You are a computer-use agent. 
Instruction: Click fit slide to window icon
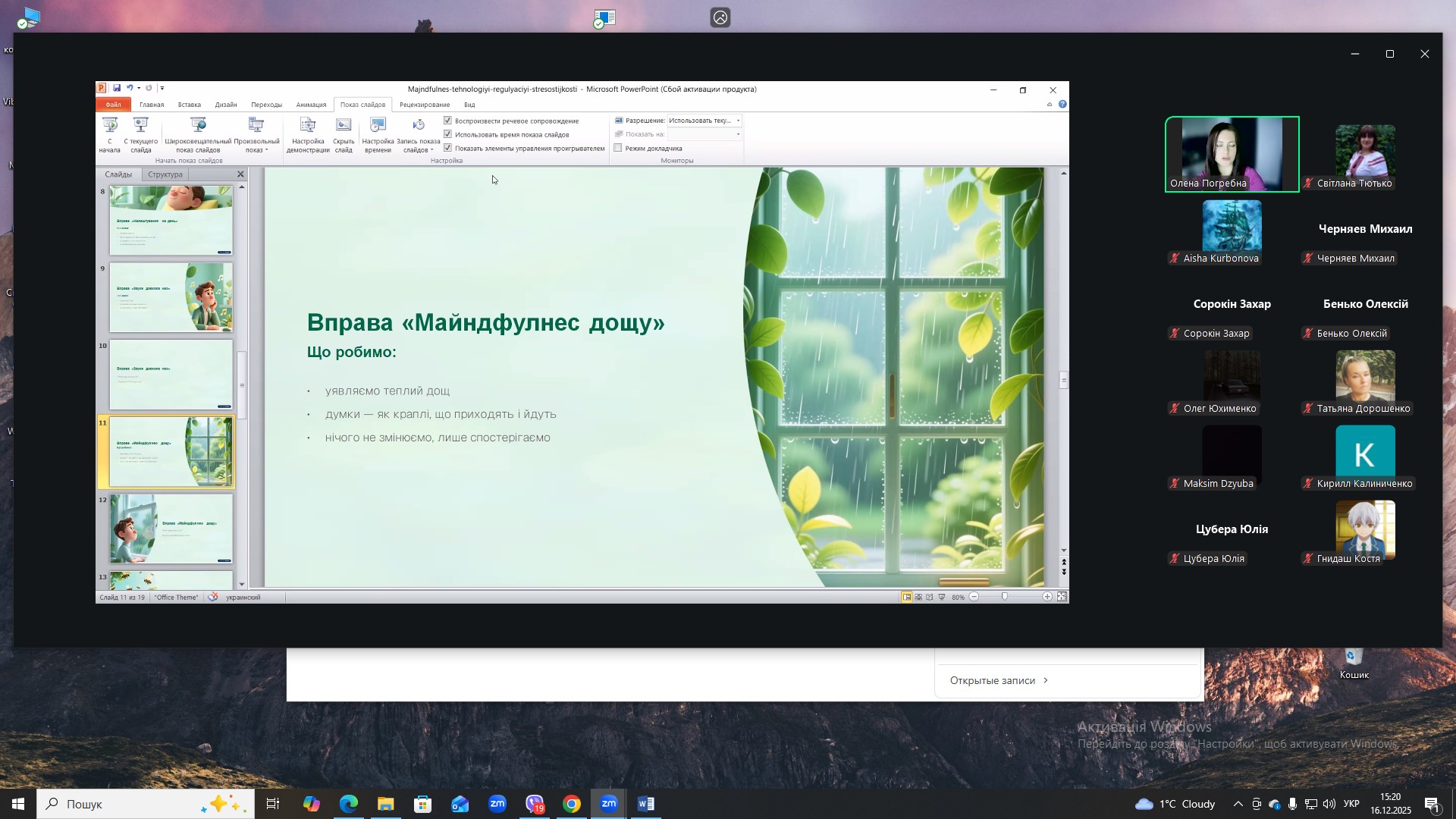1062,598
